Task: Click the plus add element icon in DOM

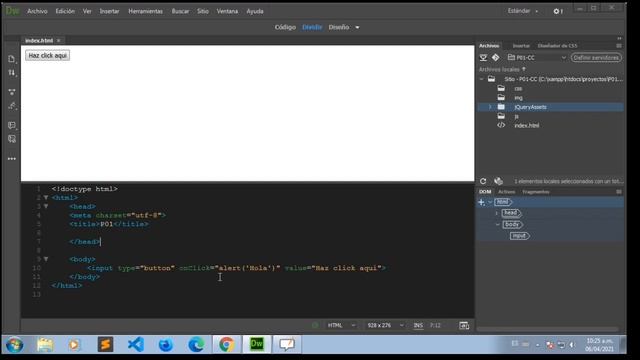Action: [x=482, y=202]
